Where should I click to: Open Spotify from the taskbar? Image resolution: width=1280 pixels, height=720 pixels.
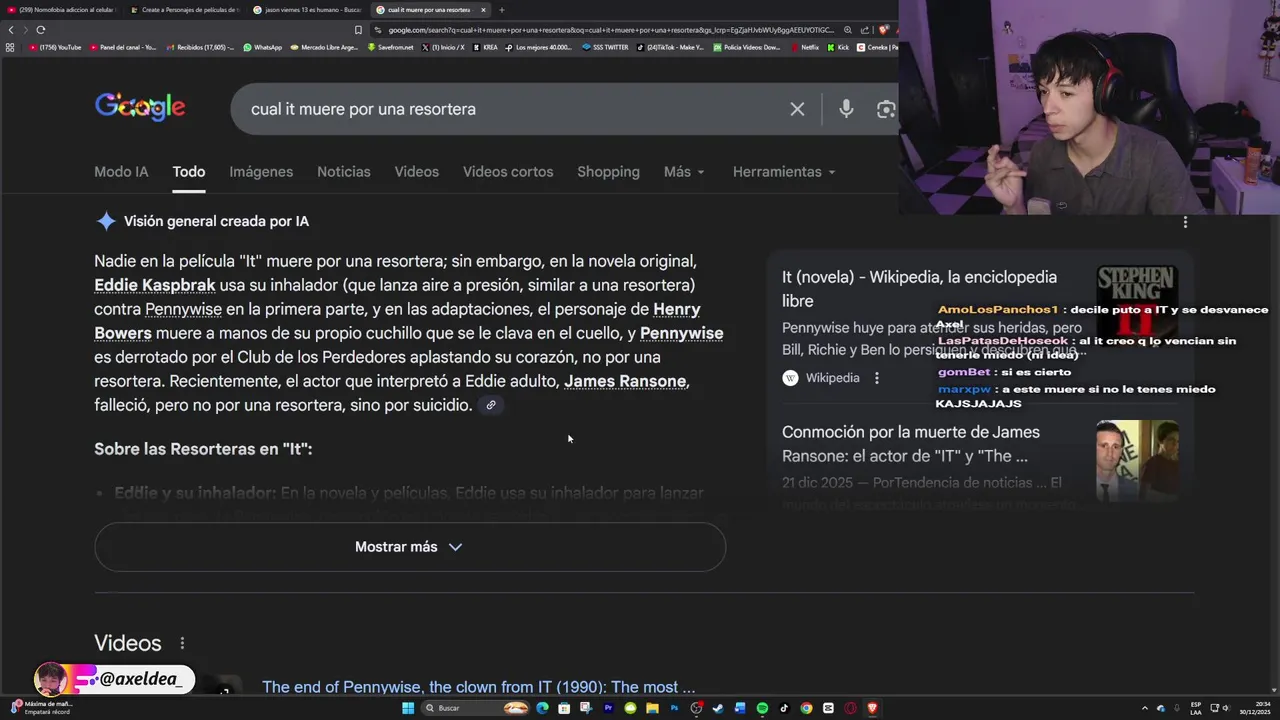tap(762, 708)
